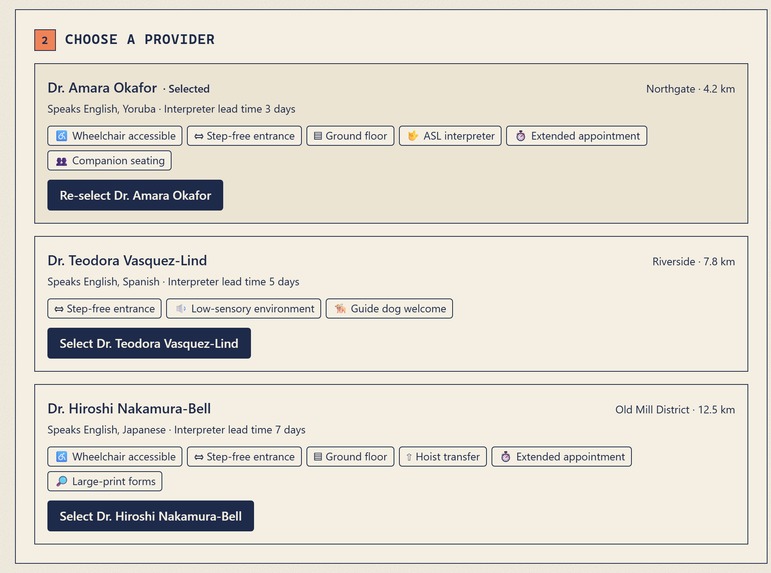771x573 pixels.
Task: Click the 'Dr. Amara Okafor' name heading
Action: pos(102,88)
